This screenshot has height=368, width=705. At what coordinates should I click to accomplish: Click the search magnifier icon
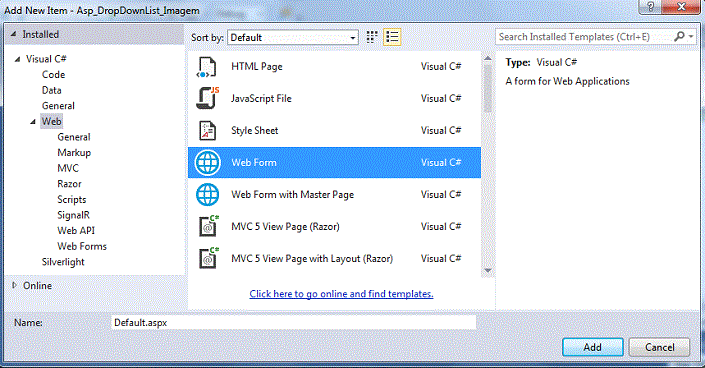point(679,36)
